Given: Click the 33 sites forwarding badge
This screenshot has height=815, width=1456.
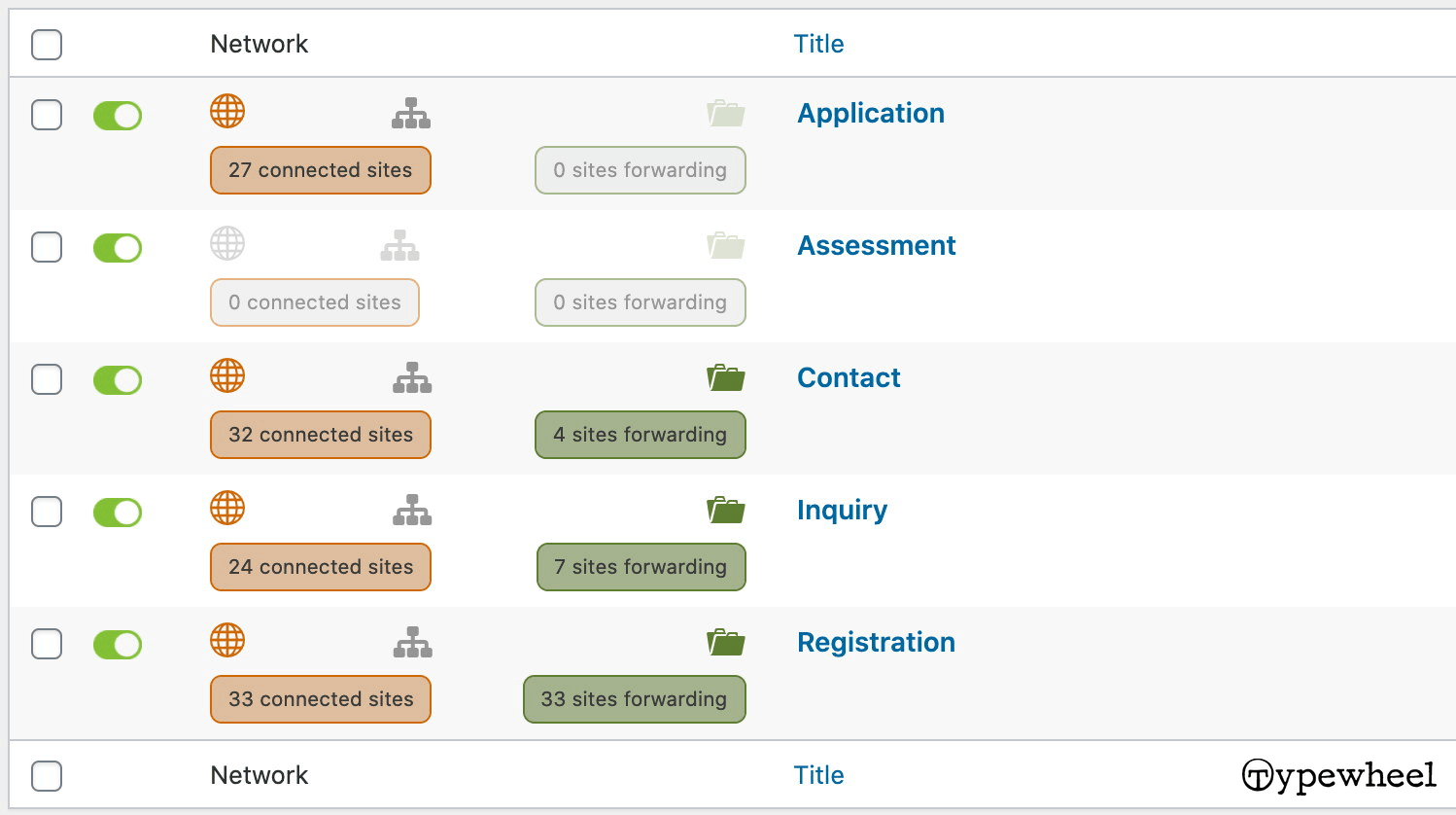Looking at the screenshot, I should click(635, 699).
